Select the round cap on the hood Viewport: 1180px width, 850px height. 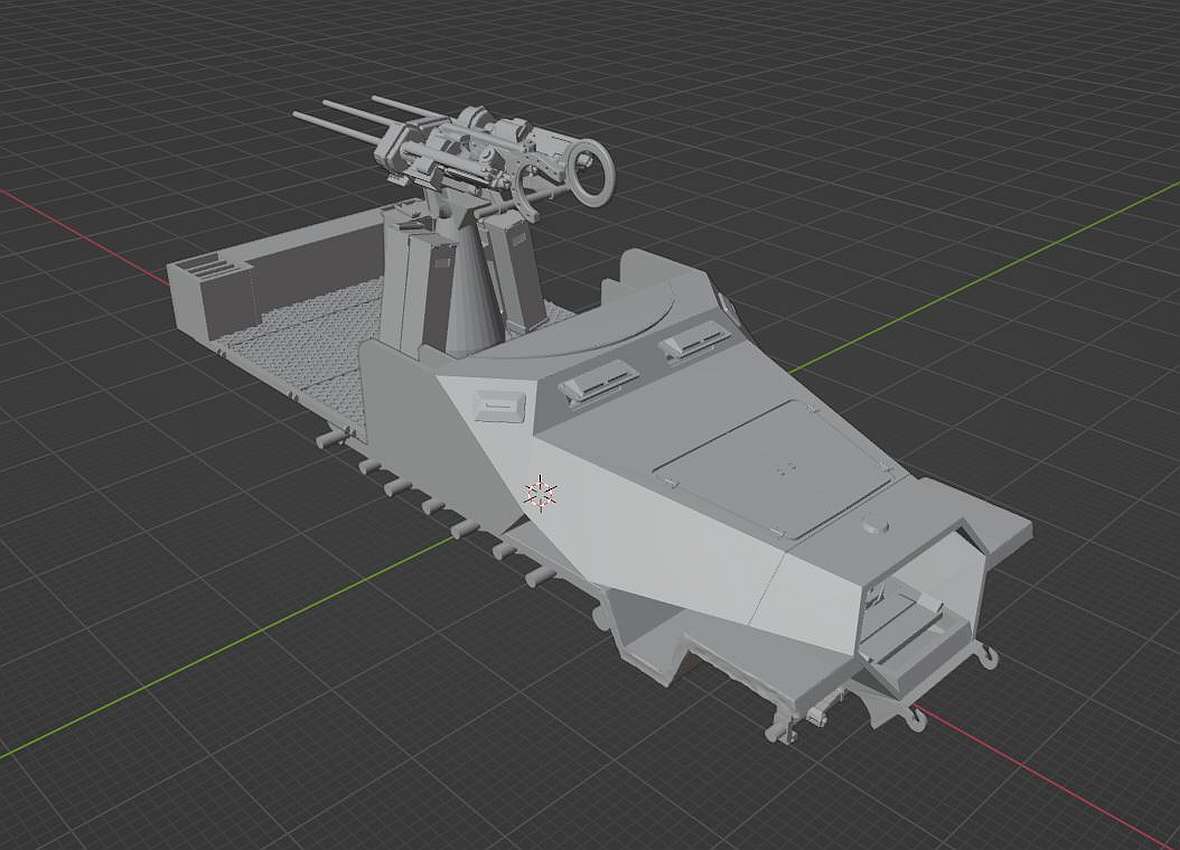point(876,522)
